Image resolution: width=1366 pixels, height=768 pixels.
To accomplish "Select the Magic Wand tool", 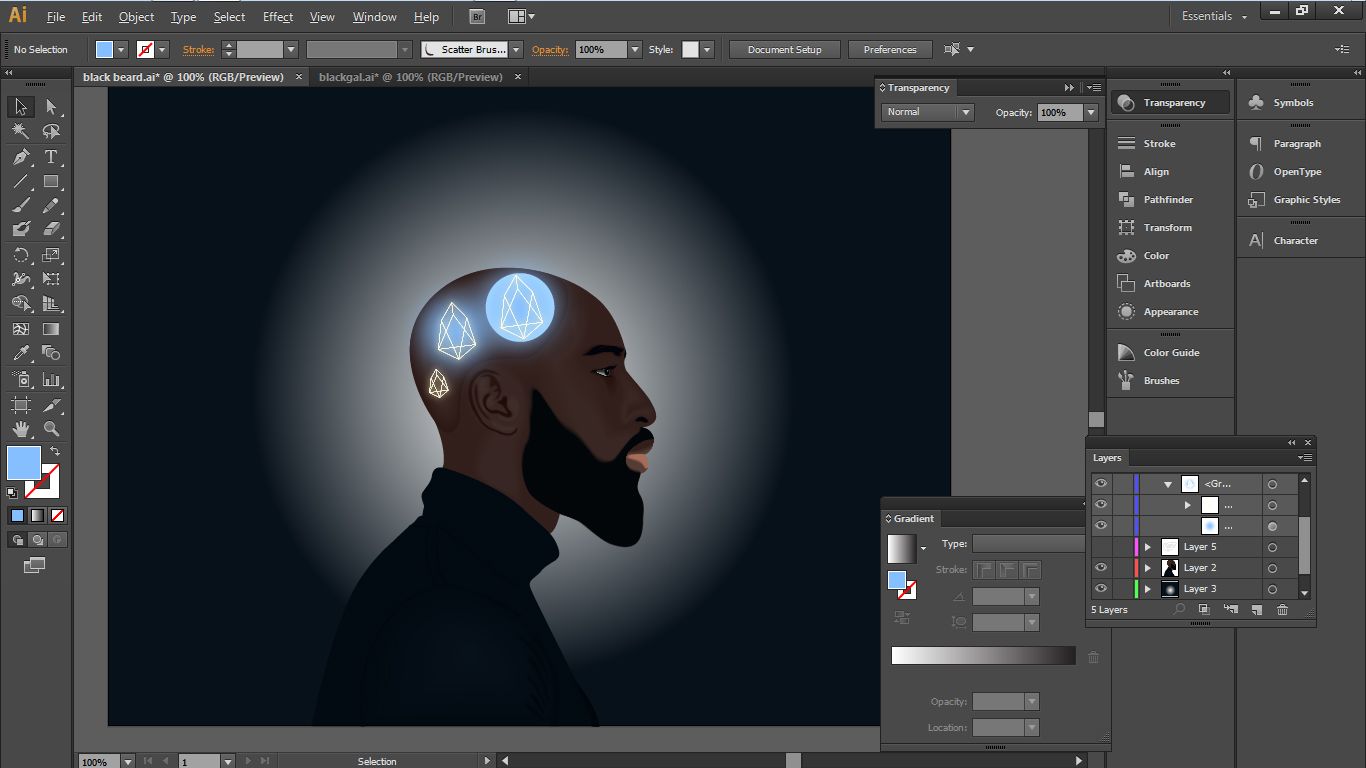I will (21, 132).
